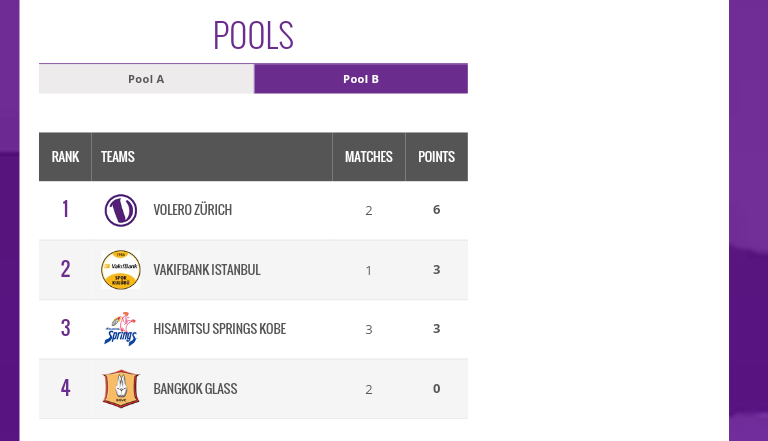Click rank number 4 for Bangkok Glass
Image resolution: width=768 pixels, height=441 pixels.
coord(65,389)
